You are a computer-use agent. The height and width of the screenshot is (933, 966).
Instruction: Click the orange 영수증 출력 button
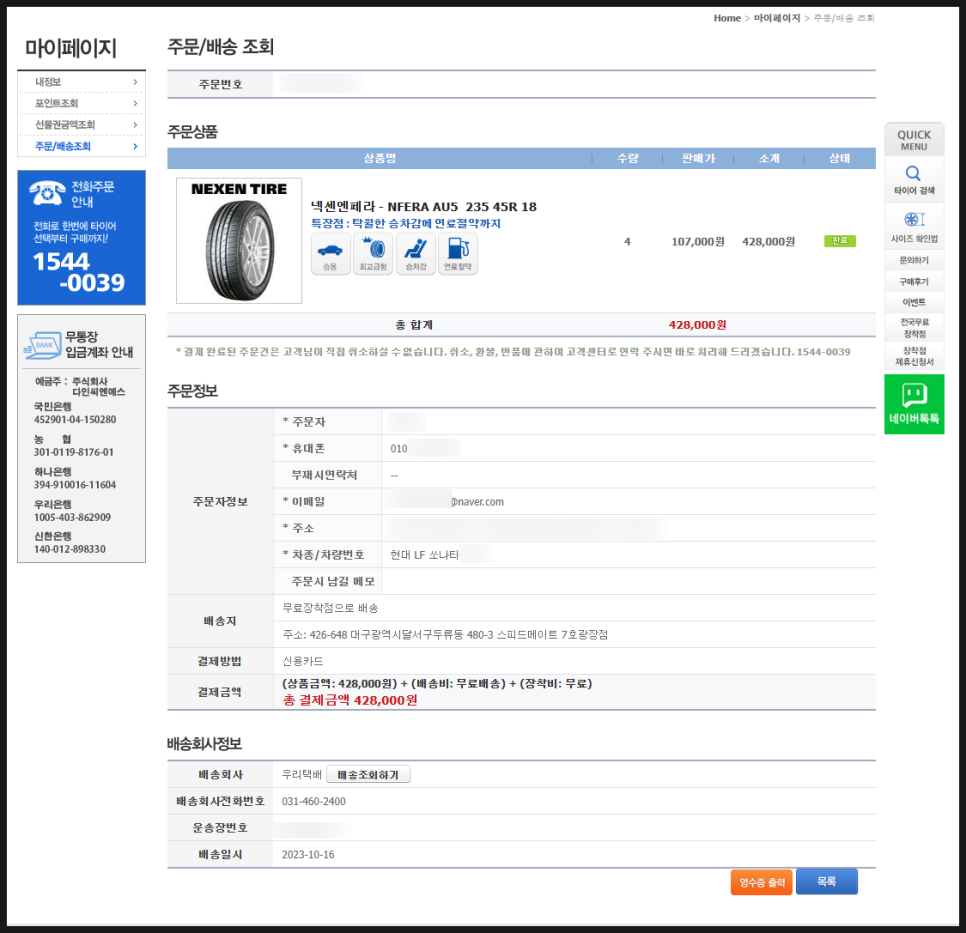(761, 882)
